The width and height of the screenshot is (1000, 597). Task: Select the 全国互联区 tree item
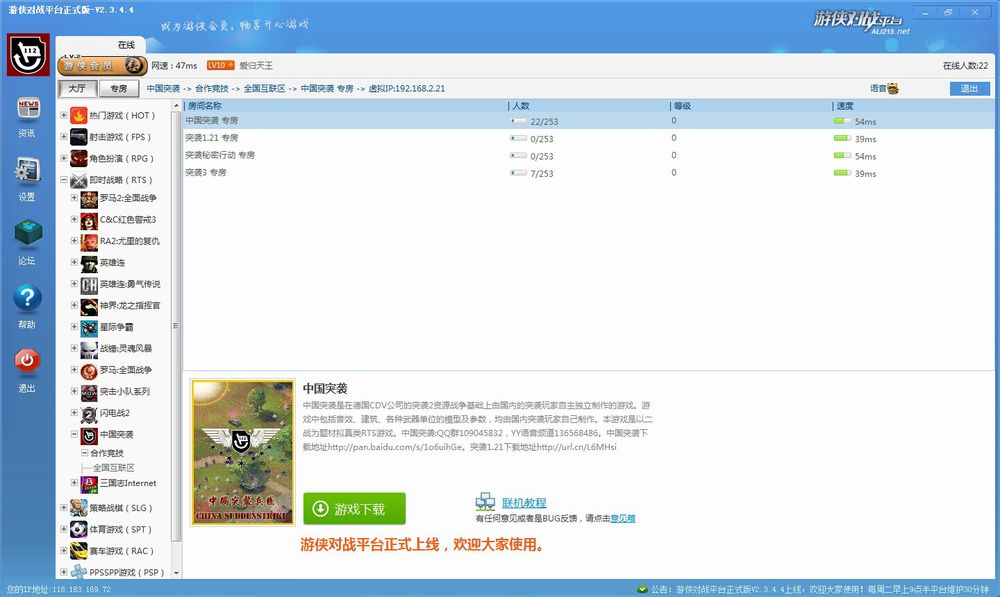pyautogui.click(x=114, y=468)
